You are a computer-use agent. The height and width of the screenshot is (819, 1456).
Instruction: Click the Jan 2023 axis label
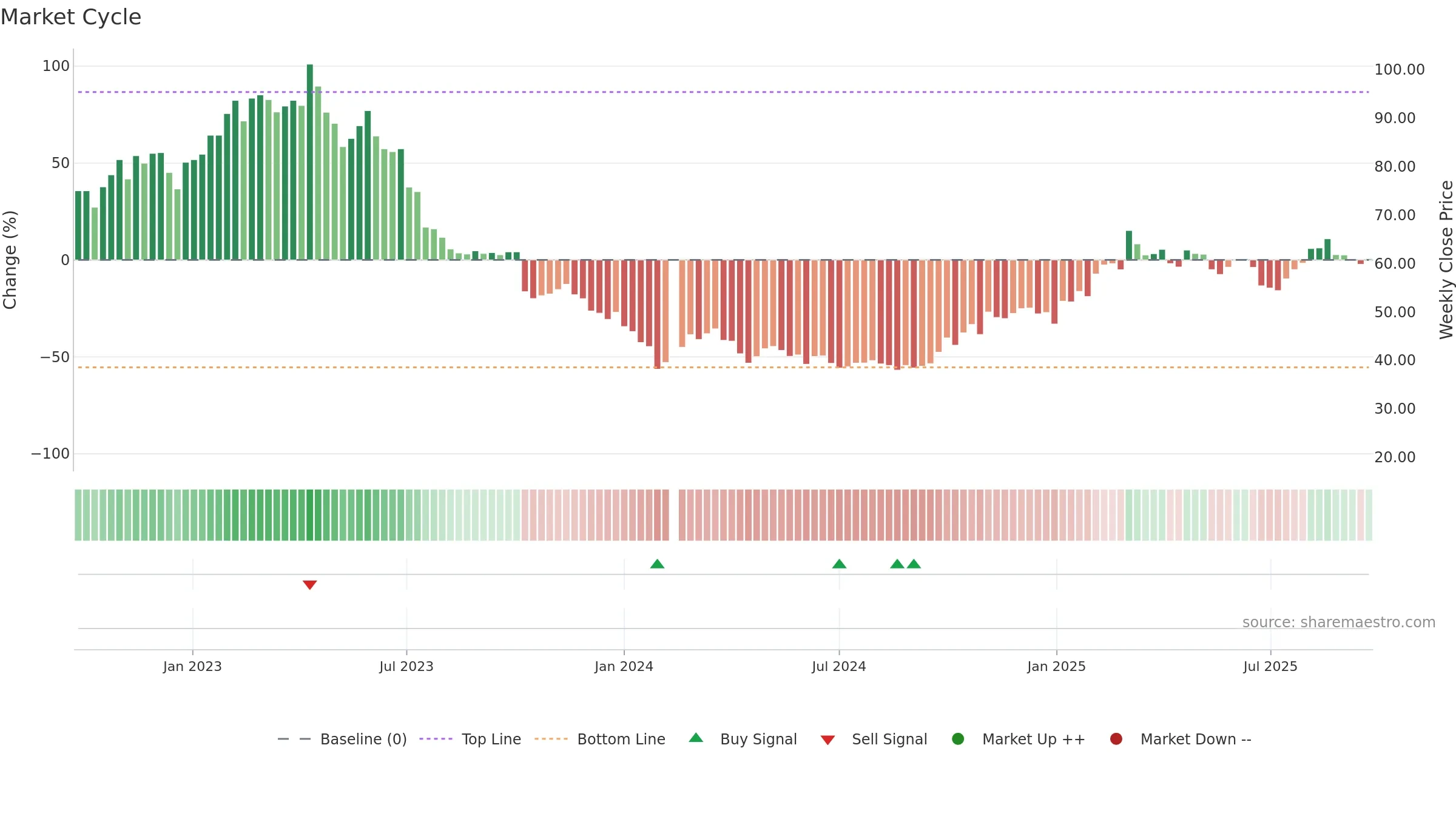(x=192, y=666)
